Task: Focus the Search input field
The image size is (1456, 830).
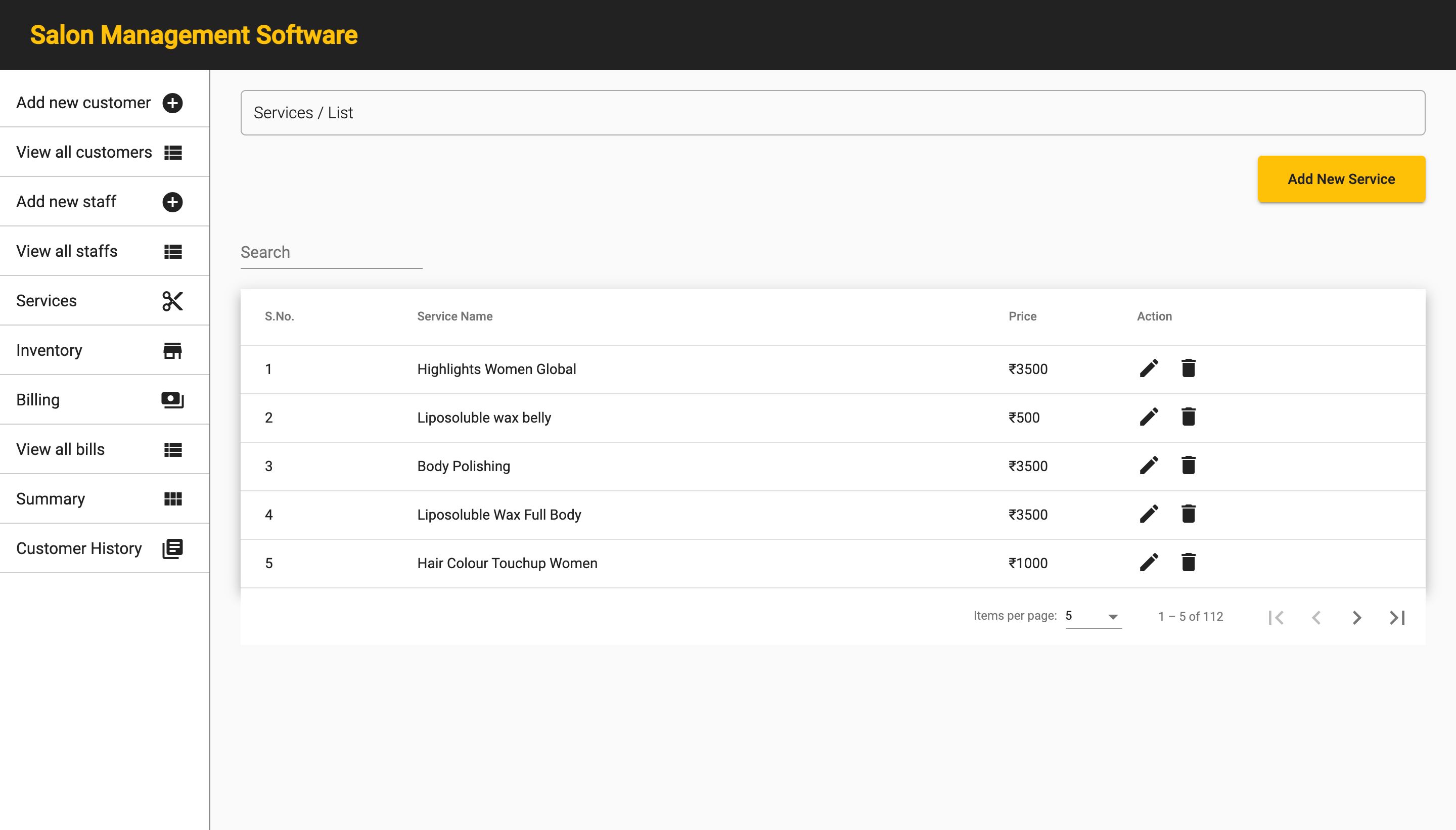Action: tap(331, 253)
